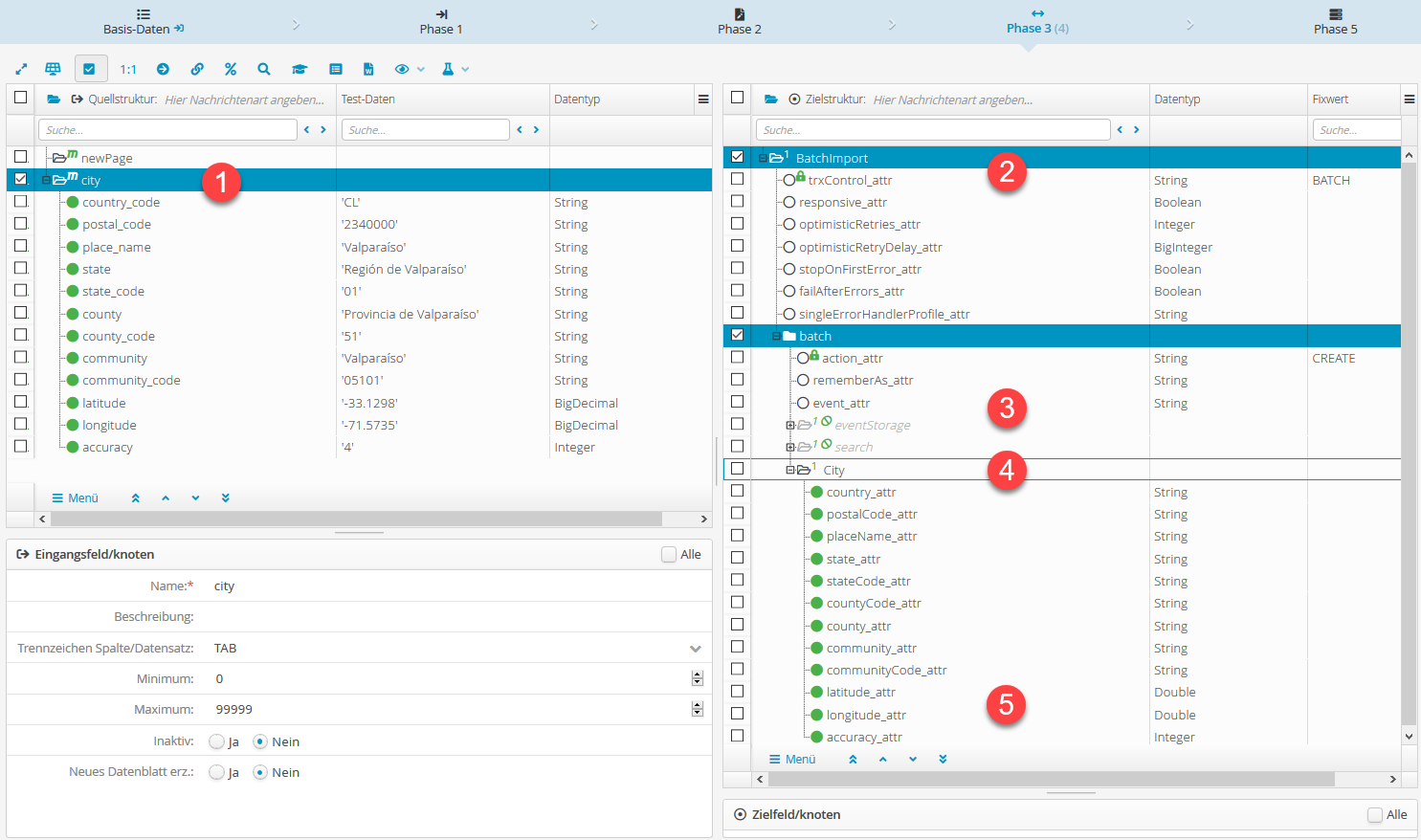Screen dimensions: 1421x840
Task: Enable the Alle checkbox in Zielfeld/knoten
Action: point(1375,814)
